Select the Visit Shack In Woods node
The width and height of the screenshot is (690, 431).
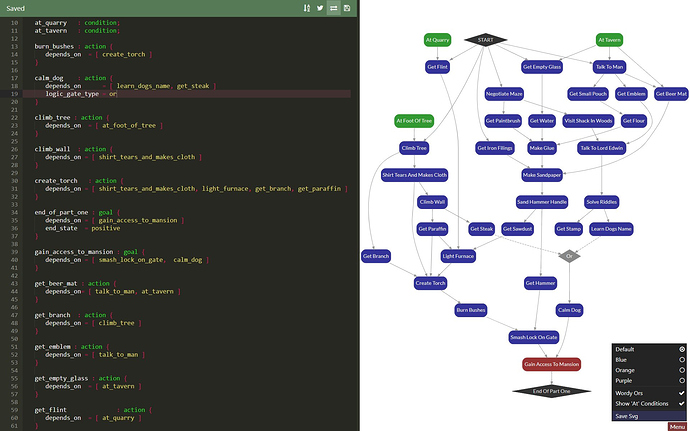pos(588,121)
